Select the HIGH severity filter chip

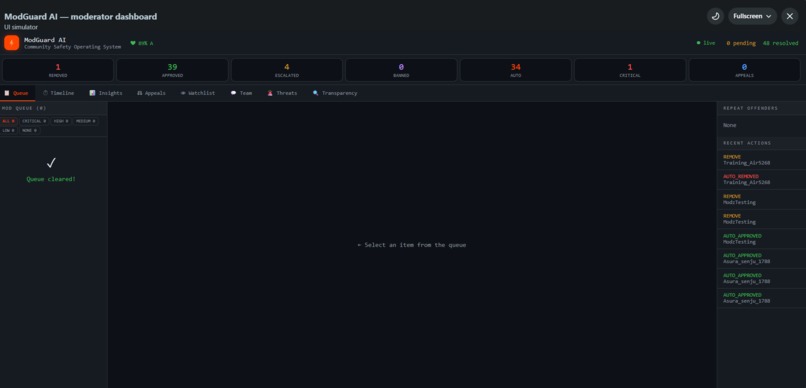[61, 121]
